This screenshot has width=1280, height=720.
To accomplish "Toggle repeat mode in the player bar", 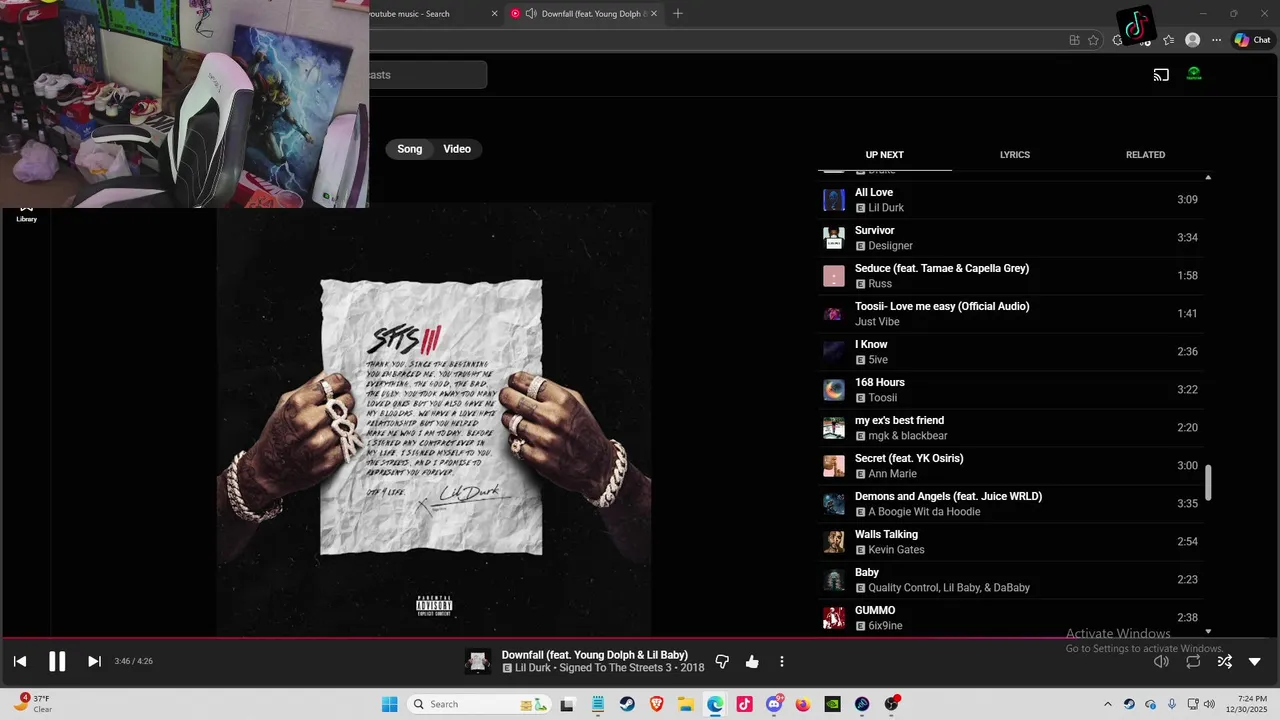I will click(1193, 661).
